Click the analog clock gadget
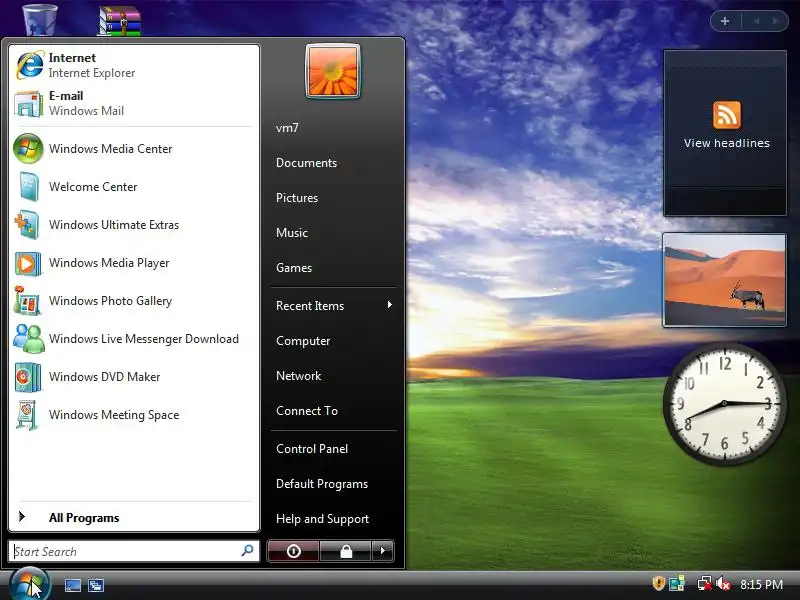The width and height of the screenshot is (800, 600). (724, 404)
